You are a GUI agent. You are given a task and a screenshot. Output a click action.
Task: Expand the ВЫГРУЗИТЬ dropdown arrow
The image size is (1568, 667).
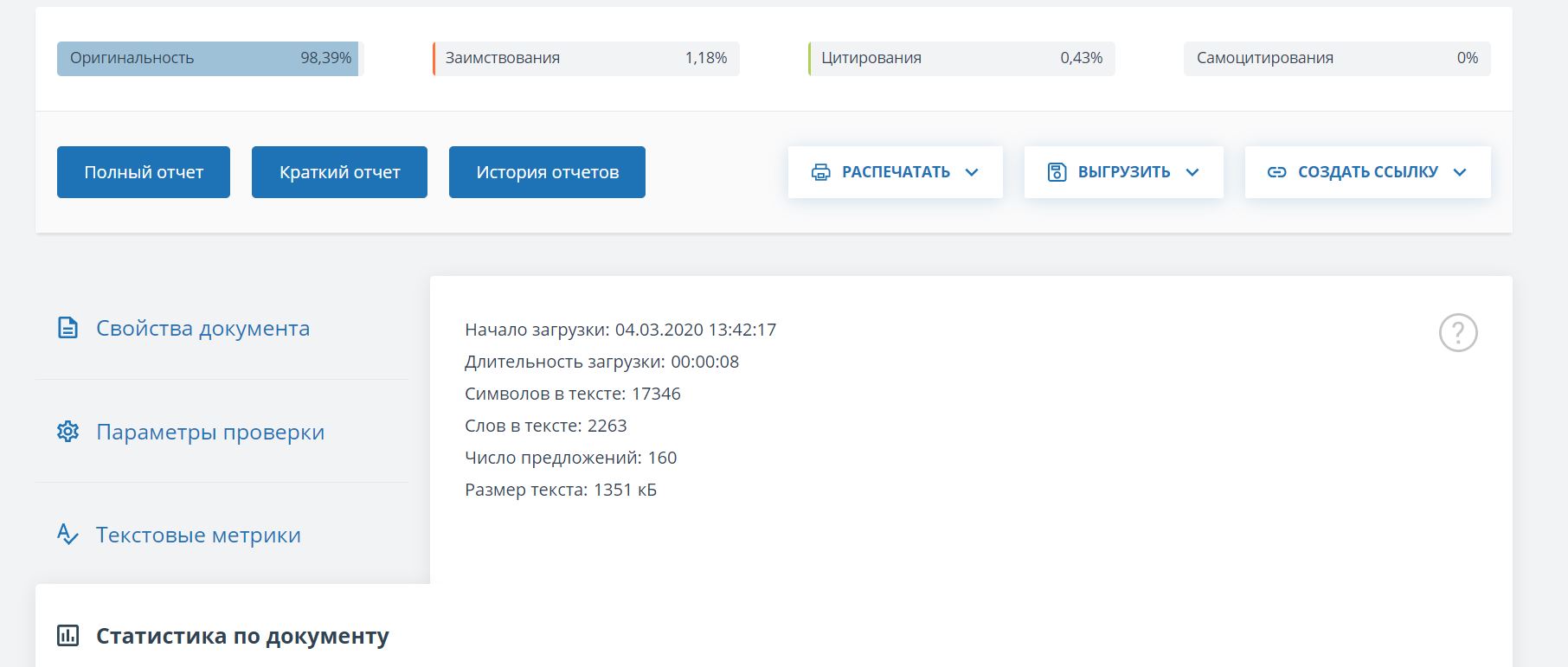point(1192,172)
